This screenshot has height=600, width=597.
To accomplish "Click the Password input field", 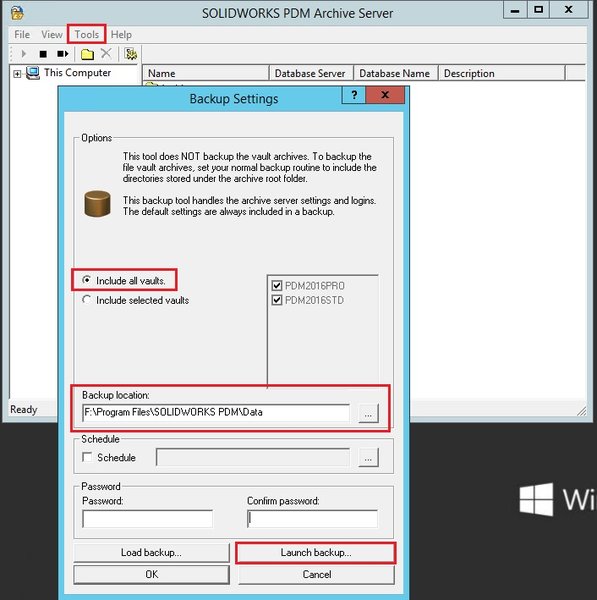I will (147, 519).
